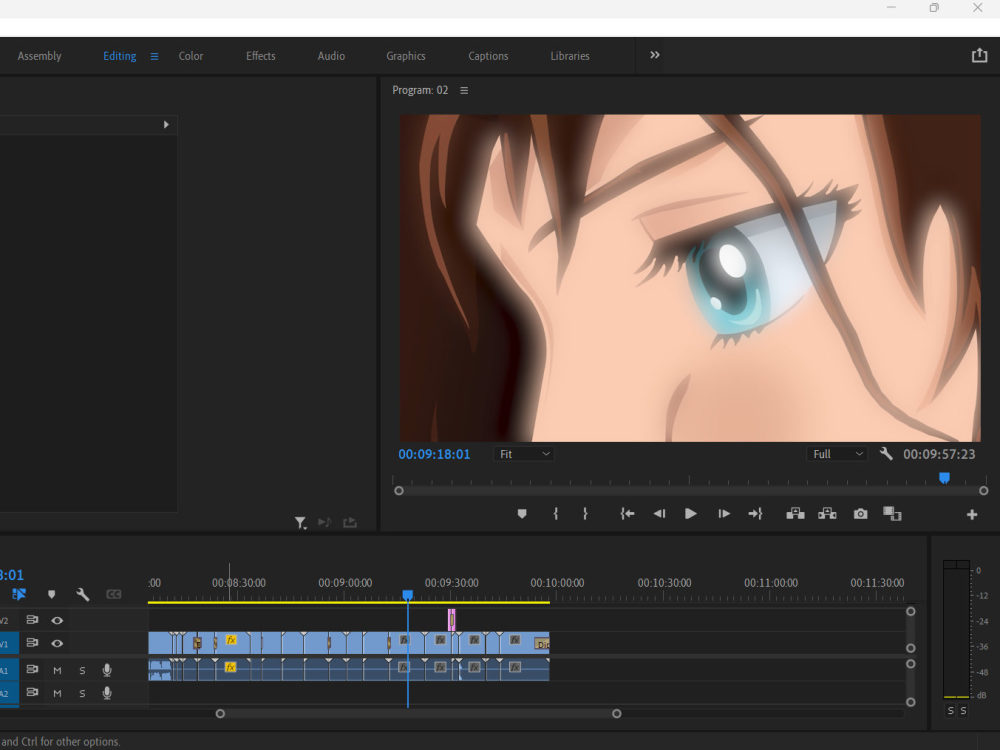Switch to the Assembly workspace
The height and width of the screenshot is (750, 1000).
(x=40, y=56)
